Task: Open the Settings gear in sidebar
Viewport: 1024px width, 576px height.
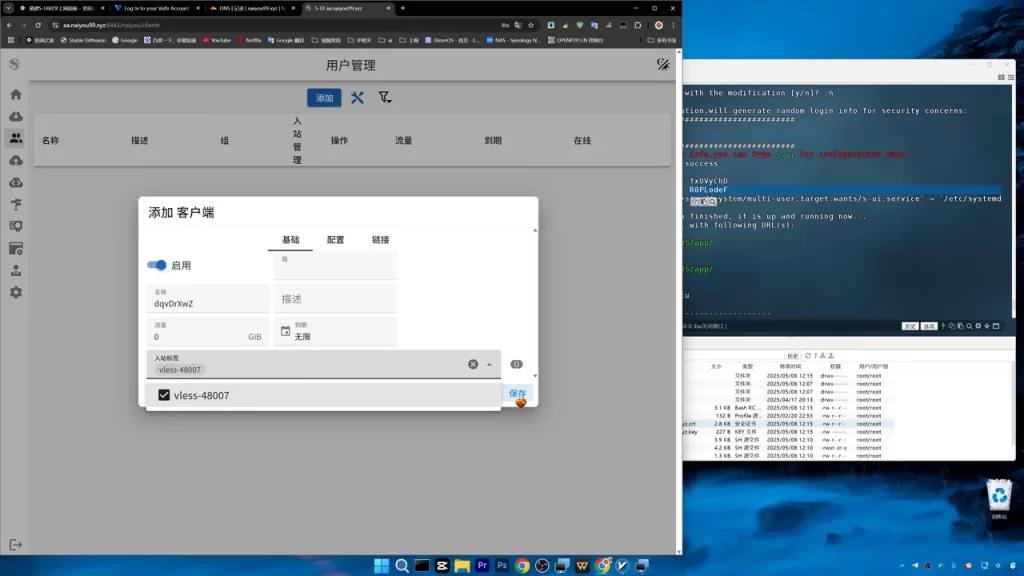Action: click(16, 293)
